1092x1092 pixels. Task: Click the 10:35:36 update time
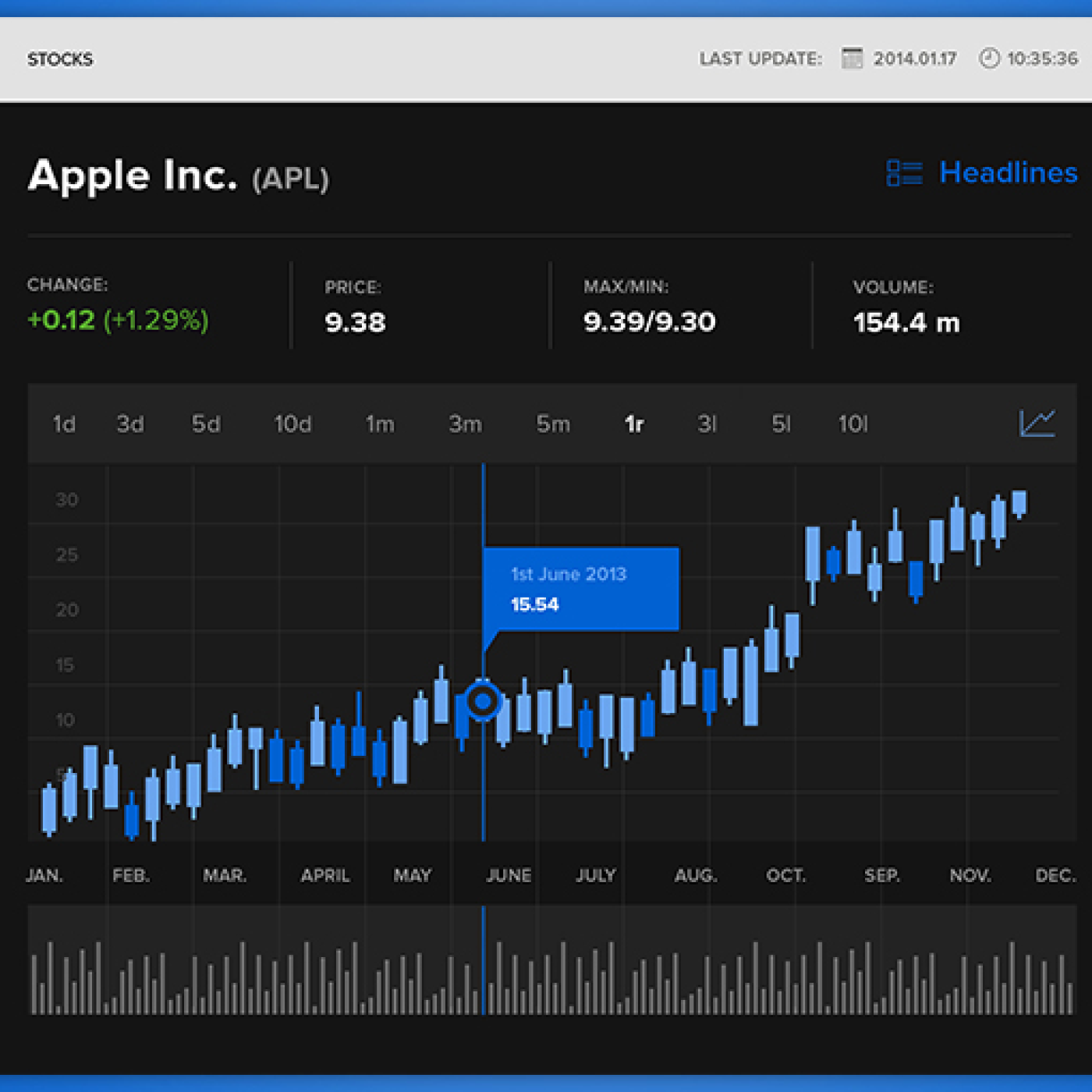pos(1042,59)
